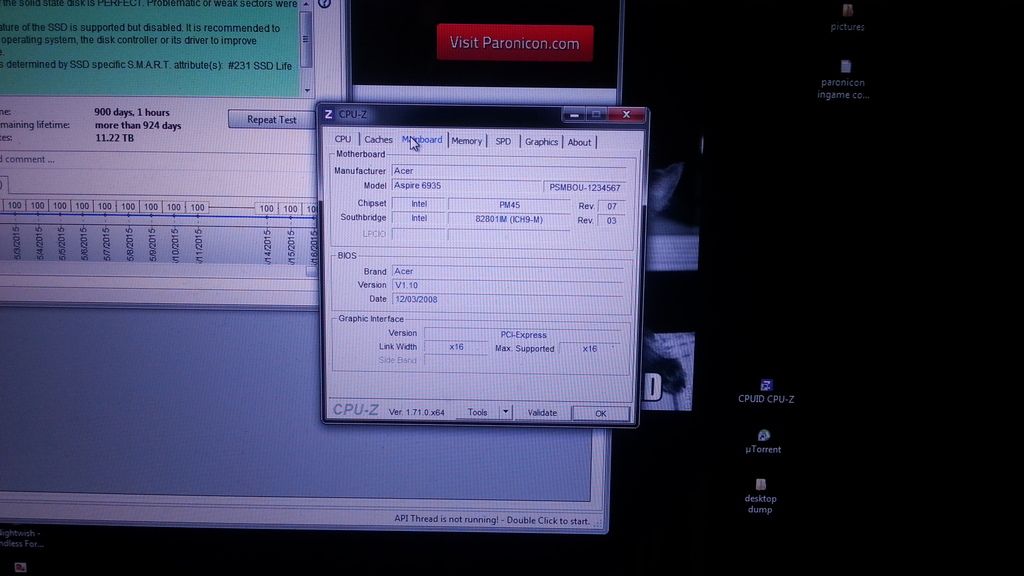Viewport: 1024px width, 576px height.
Task: Click the Repeat Test button
Action: click(272, 120)
